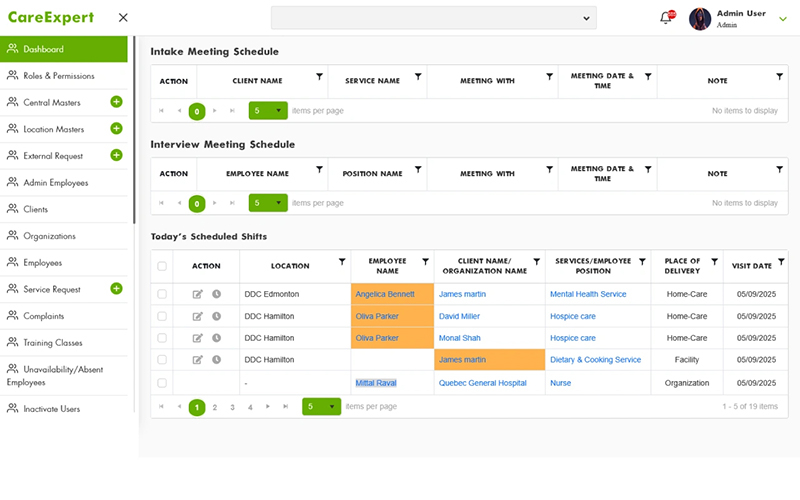Image resolution: width=800 pixels, height=500 pixels.
Task: Select checkbox for Quebec General Hospital row
Action: tap(162, 383)
